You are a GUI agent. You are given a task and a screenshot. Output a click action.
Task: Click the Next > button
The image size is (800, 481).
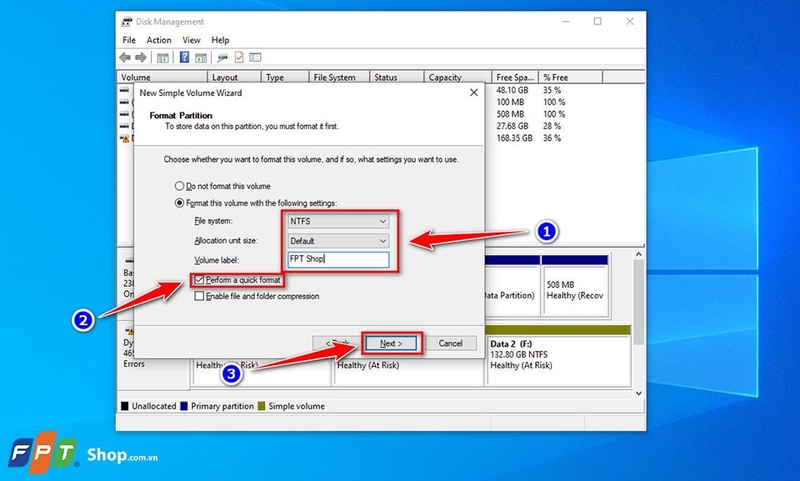(x=391, y=343)
